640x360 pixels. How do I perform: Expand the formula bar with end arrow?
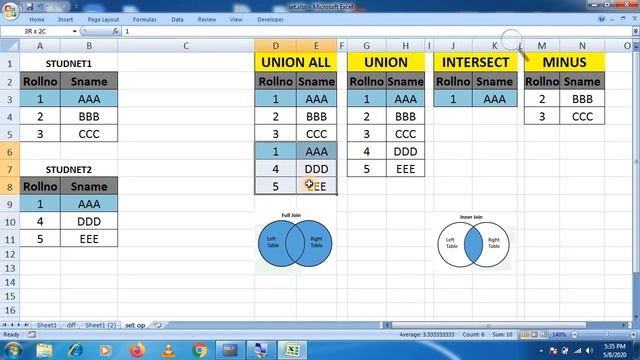[636, 31]
